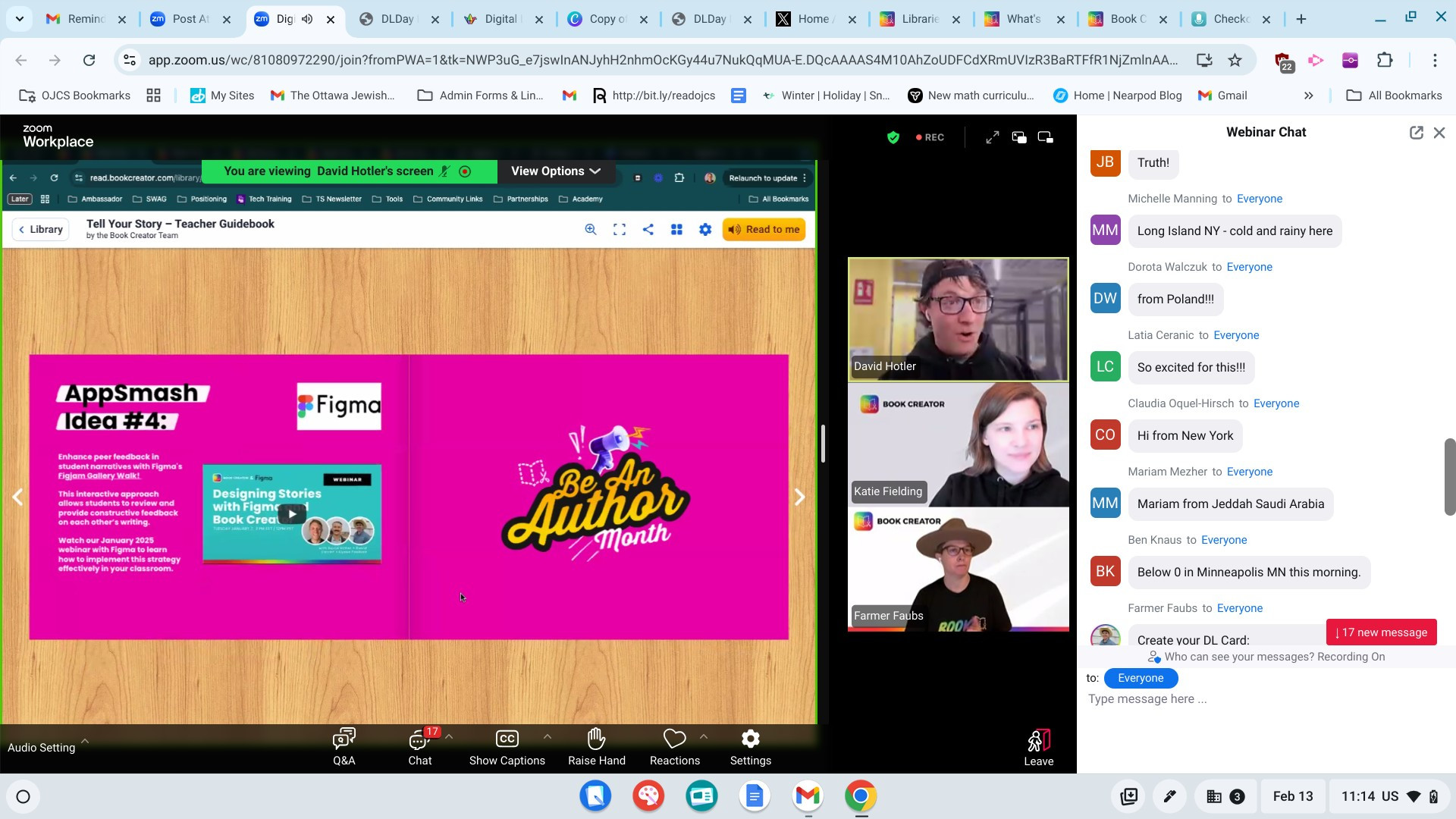
Task: Click Raise Hand
Action: click(x=596, y=747)
